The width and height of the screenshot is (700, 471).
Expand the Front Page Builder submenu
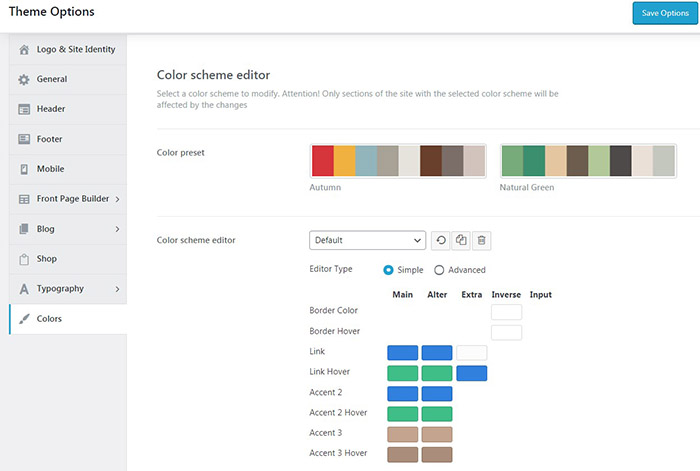pyautogui.click(x=117, y=199)
